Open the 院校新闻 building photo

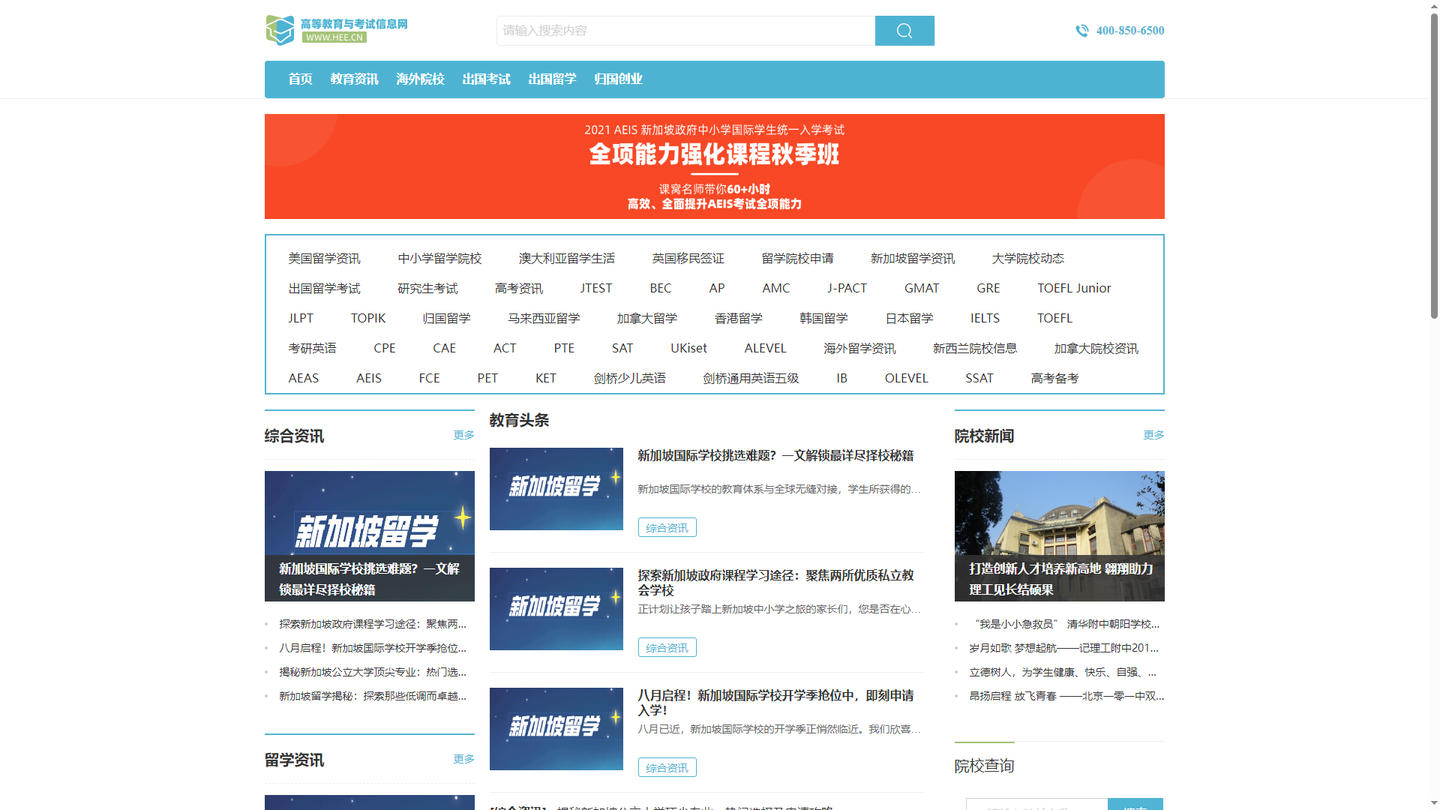pyautogui.click(x=1060, y=536)
